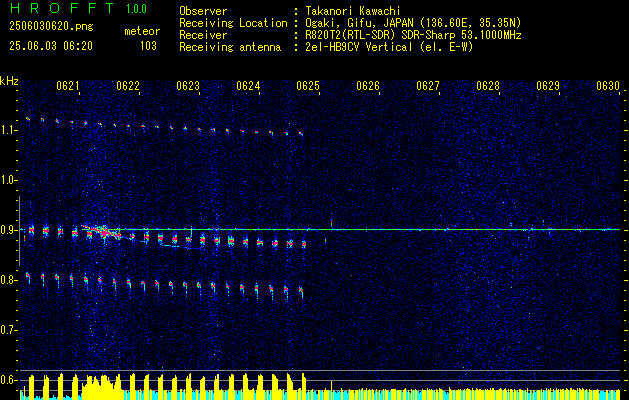Click the Receiving Location label
Image resolution: width=629 pixels, height=400 pixels.
[233, 23]
